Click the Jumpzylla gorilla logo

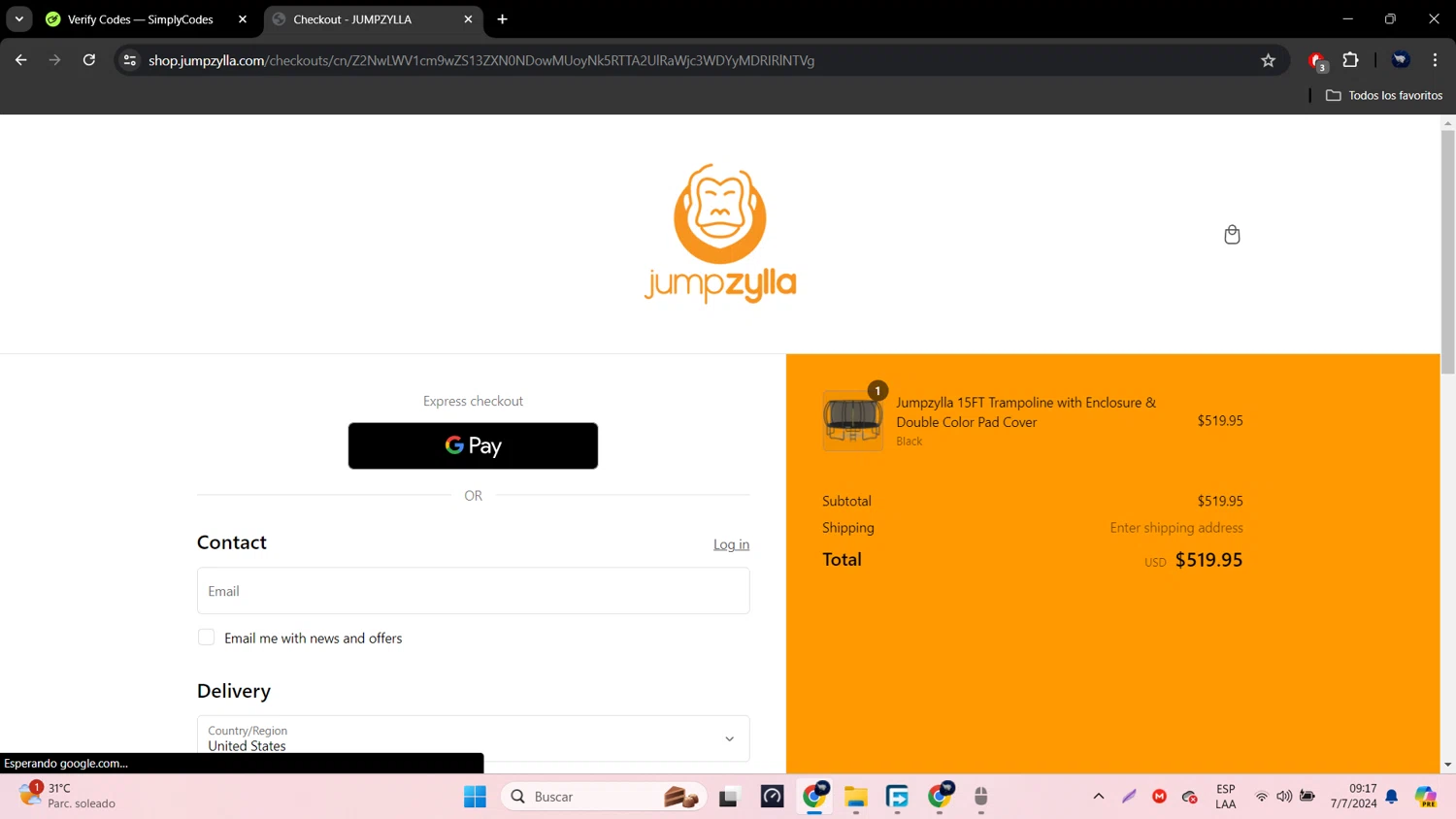[720, 234]
